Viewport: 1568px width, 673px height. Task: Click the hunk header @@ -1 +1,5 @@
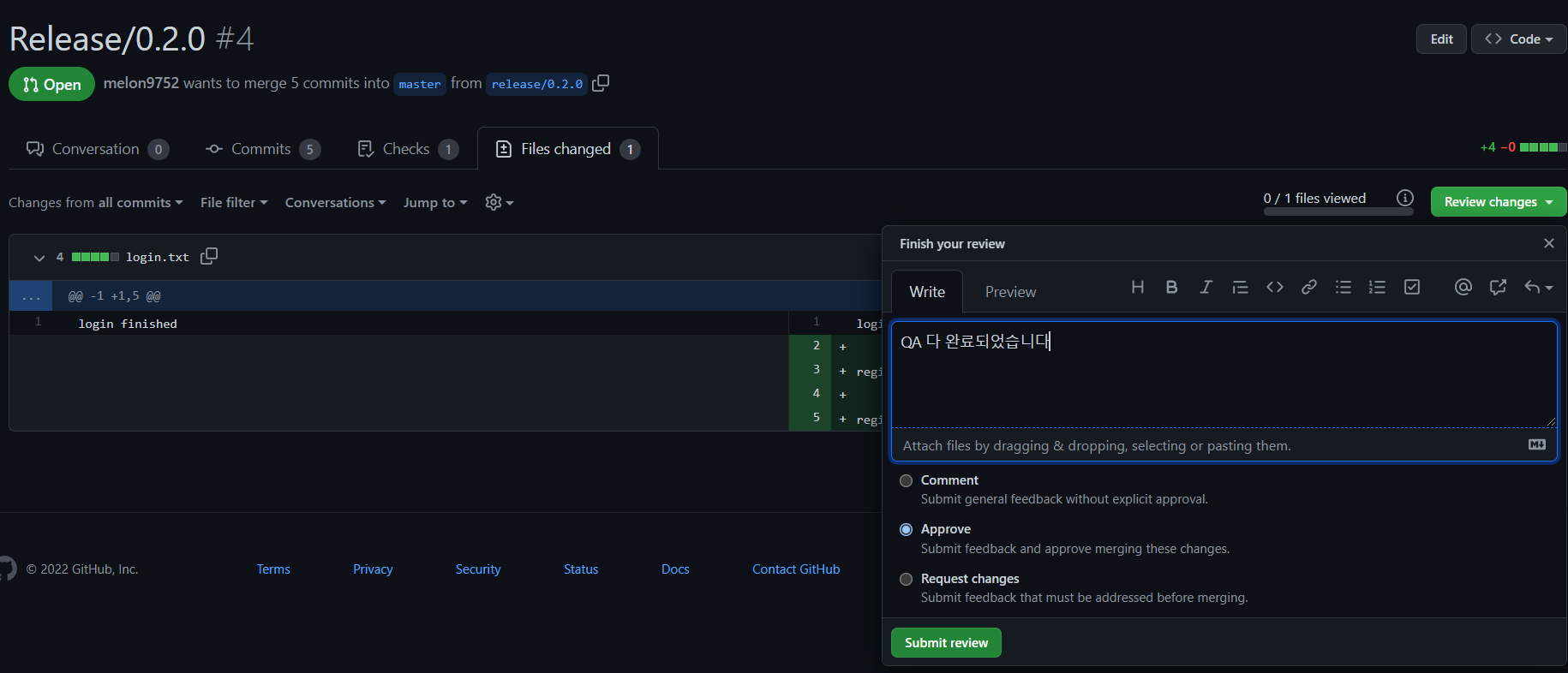click(115, 296)
